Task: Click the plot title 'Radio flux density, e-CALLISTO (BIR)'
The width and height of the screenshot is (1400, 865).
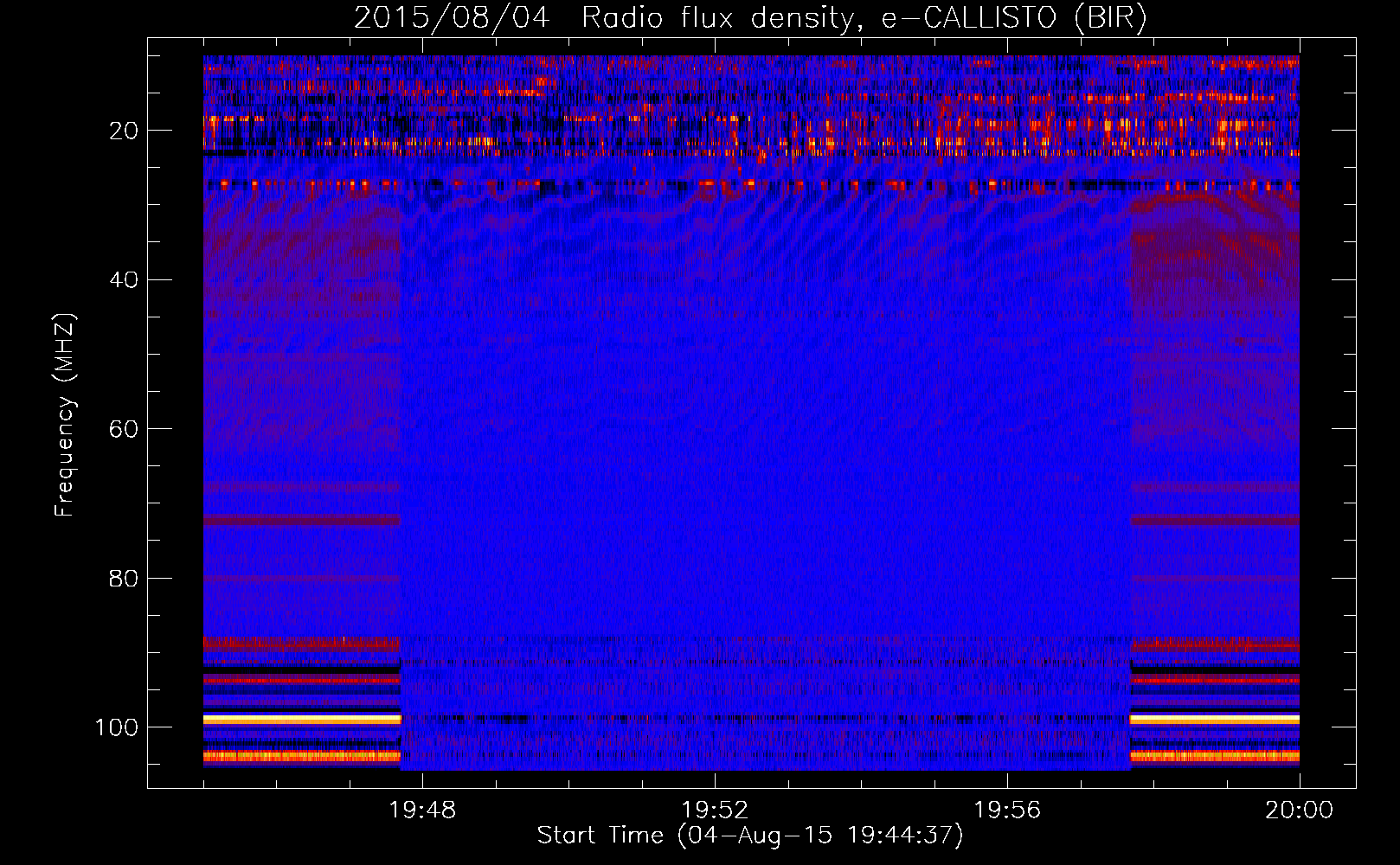Action: [x=864, y=17]
